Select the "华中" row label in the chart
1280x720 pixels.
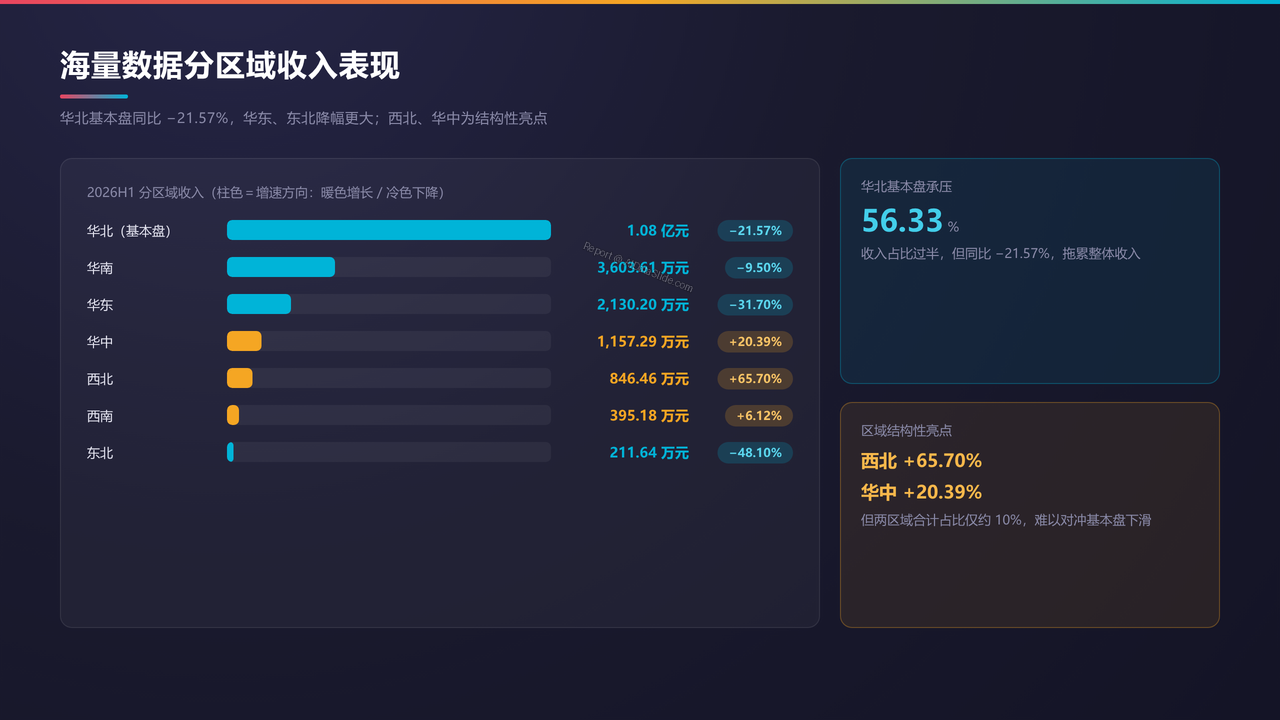tap(100, 342)
